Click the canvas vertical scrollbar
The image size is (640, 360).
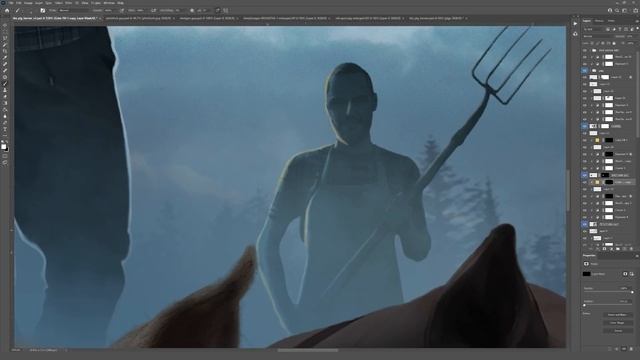[x=568, y=190]
